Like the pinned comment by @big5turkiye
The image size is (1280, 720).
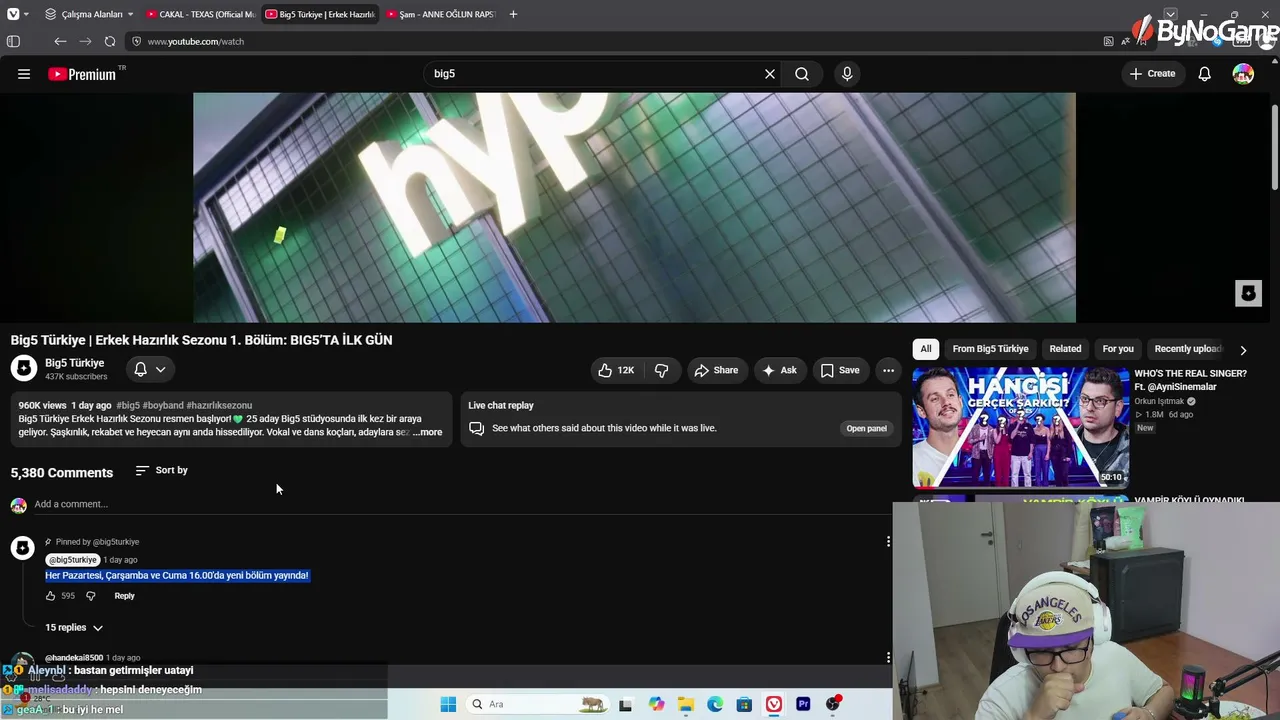click(x=50, y=596)
